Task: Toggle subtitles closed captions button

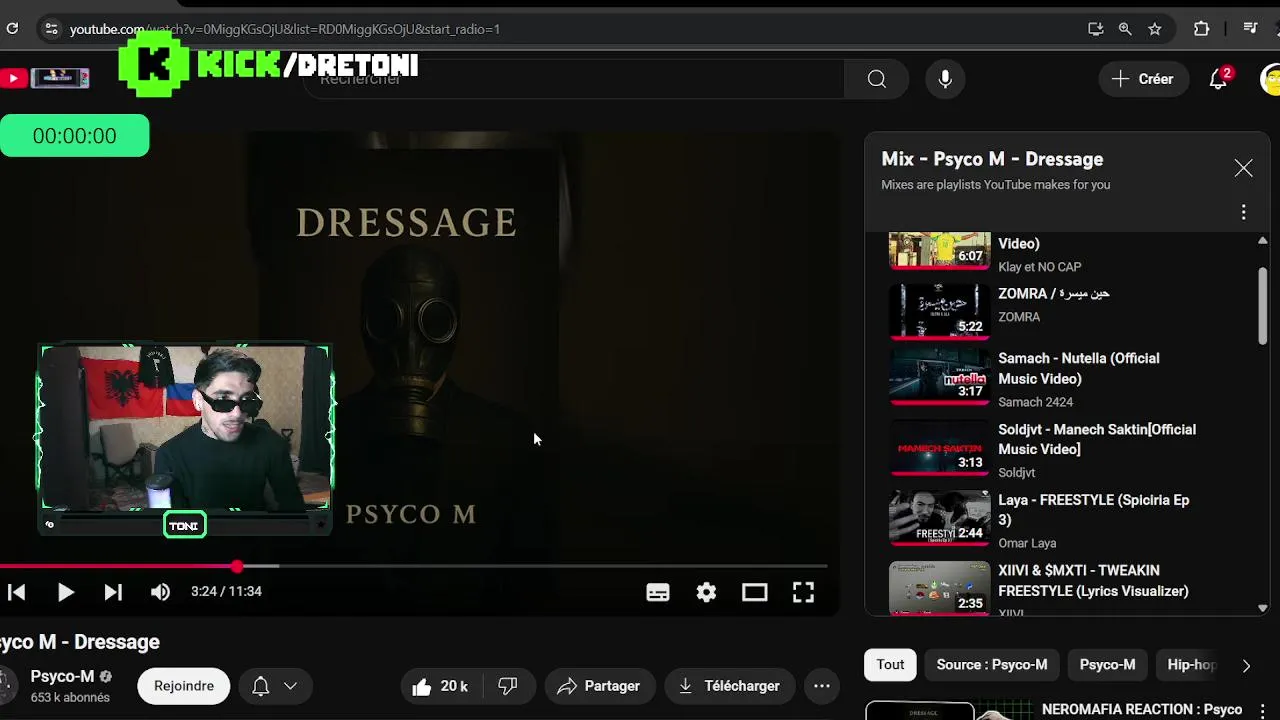Action: coord(658,592)
